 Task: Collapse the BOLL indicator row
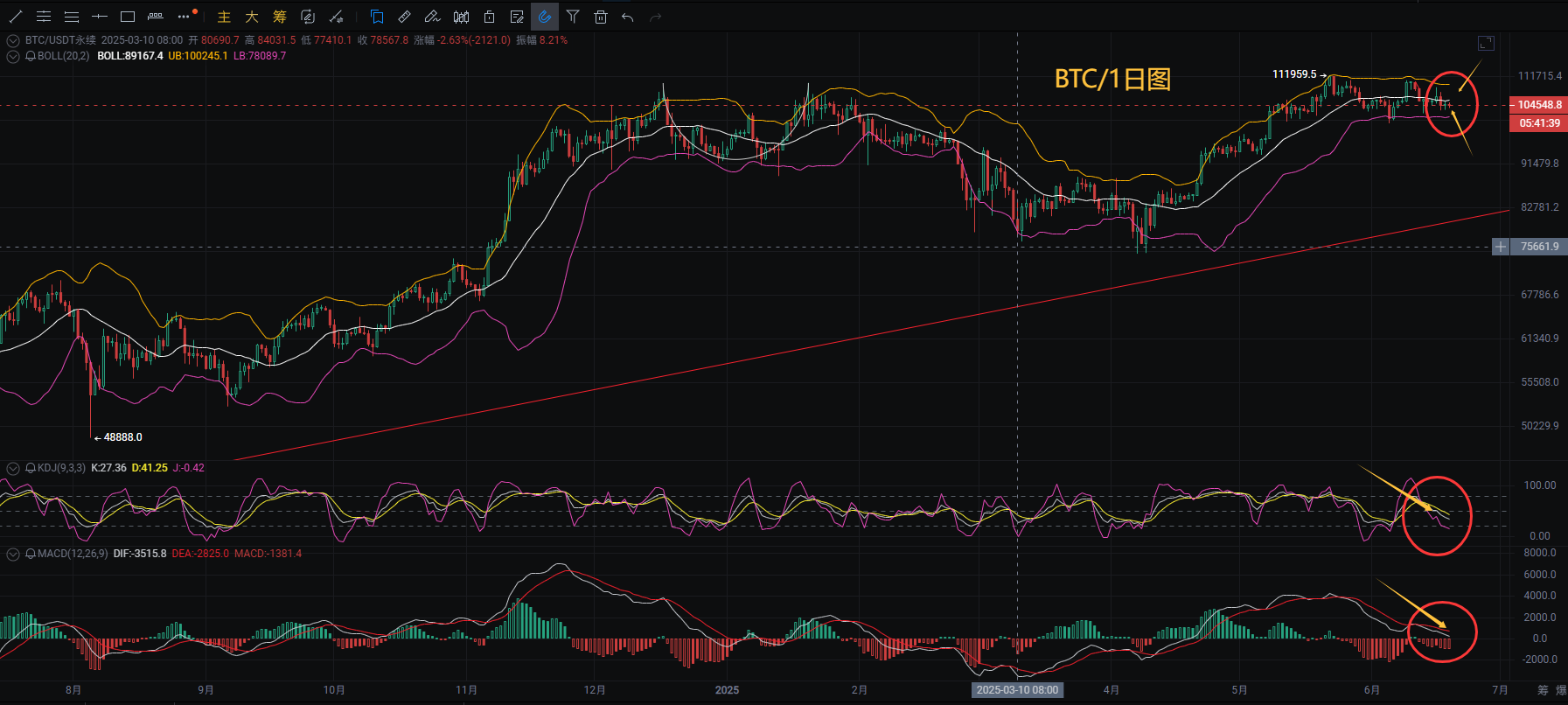(x=13, y=56)
